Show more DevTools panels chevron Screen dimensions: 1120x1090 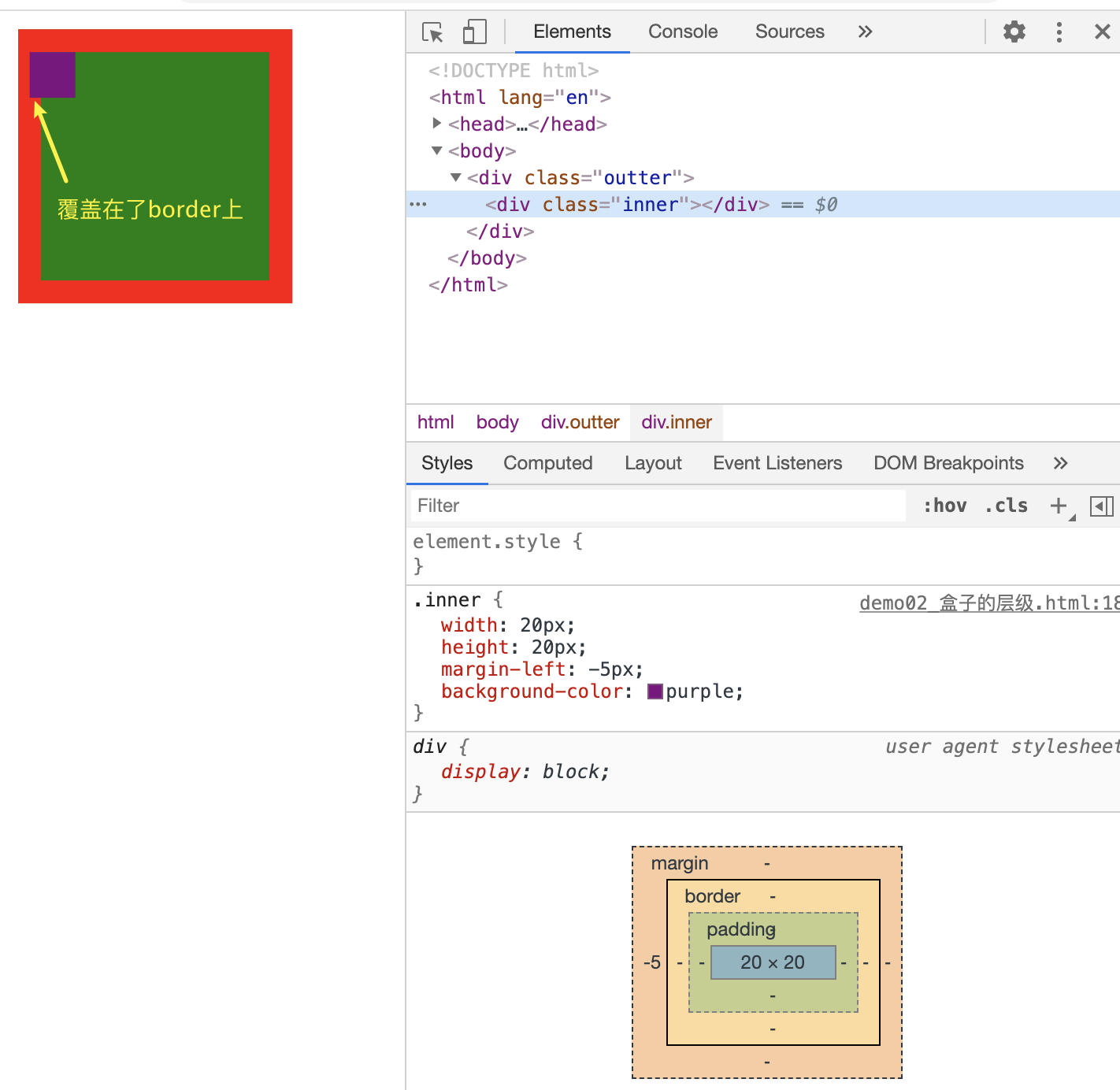coord(866,32)
